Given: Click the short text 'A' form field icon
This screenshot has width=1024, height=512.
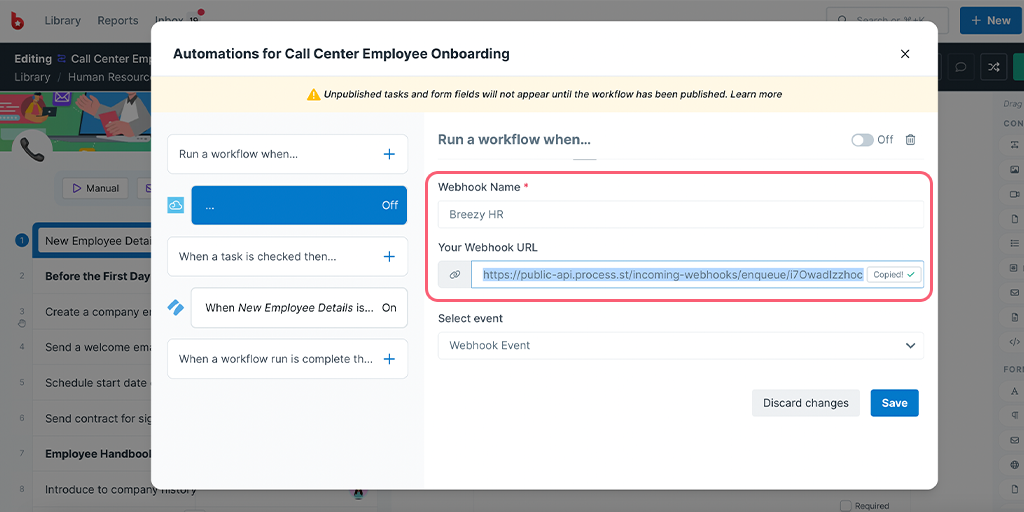Looking at the screenshot, I should tap(1014, 391).
